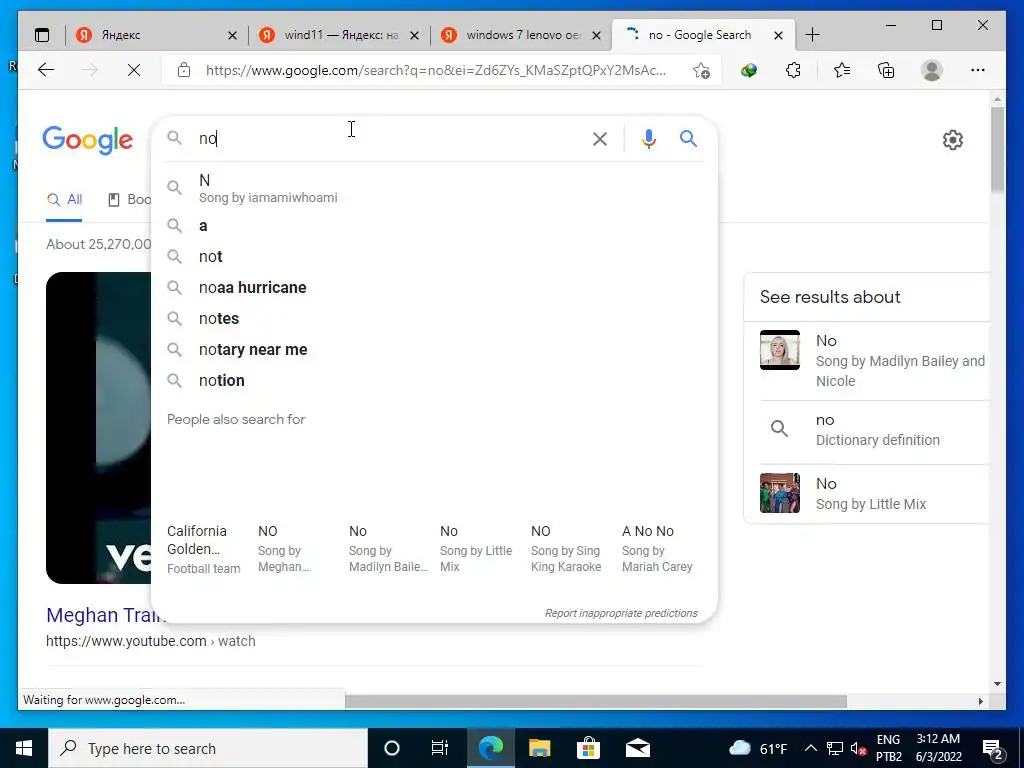Viewport: 1024px width, 768px height.
Task: Open the profile avatar menu
Action: coord(932,70)
